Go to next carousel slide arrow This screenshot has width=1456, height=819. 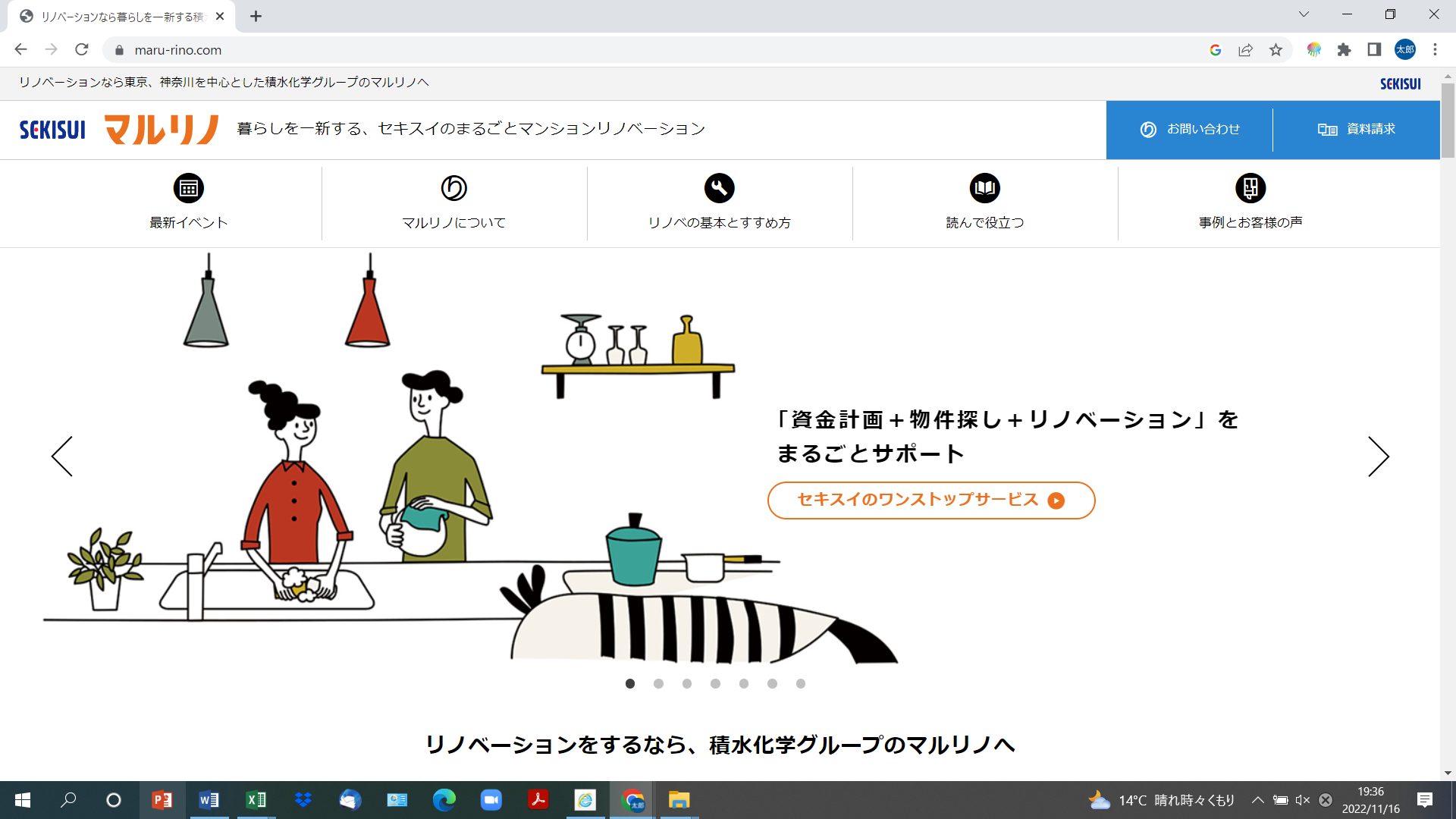(x=1378, y=457)
